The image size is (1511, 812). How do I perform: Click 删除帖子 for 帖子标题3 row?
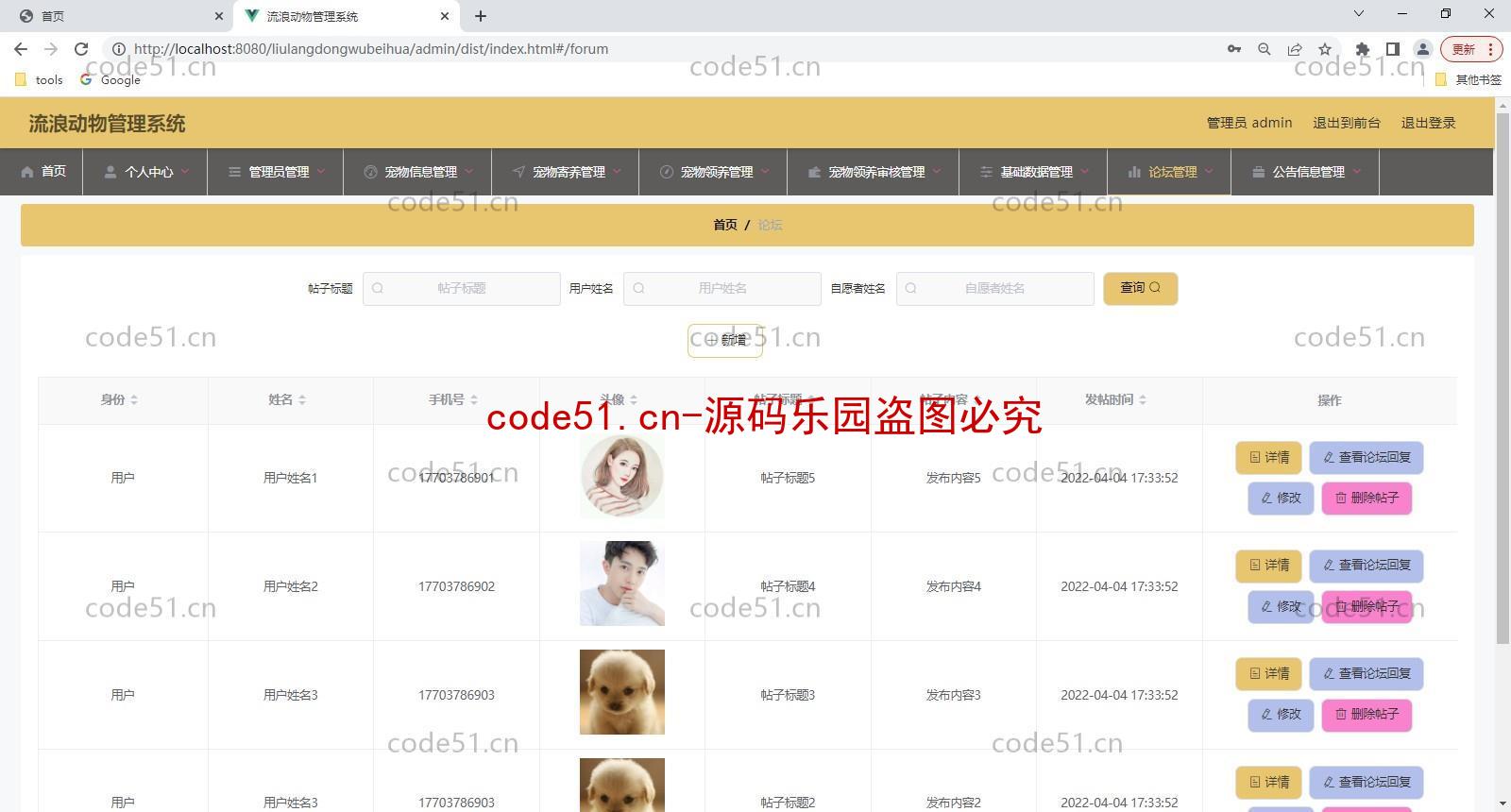(1367, 715)
